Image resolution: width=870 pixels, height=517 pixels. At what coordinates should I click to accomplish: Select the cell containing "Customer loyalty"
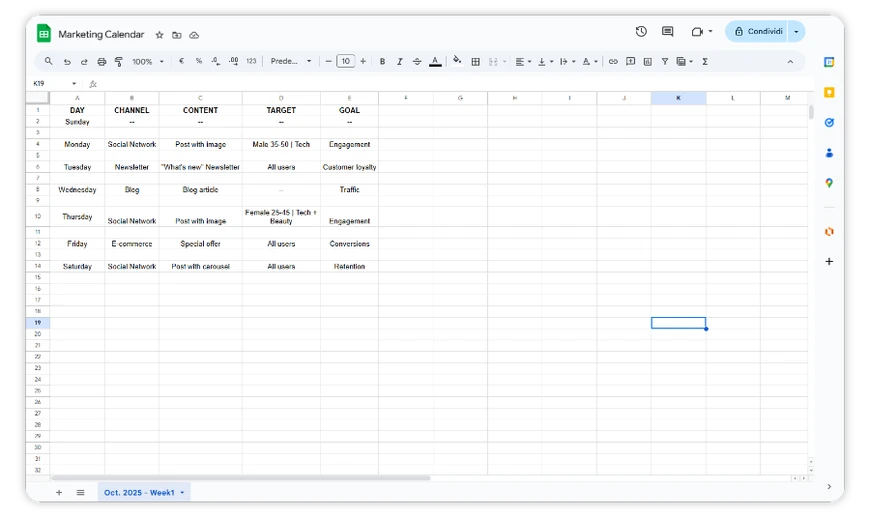(349, 166)
